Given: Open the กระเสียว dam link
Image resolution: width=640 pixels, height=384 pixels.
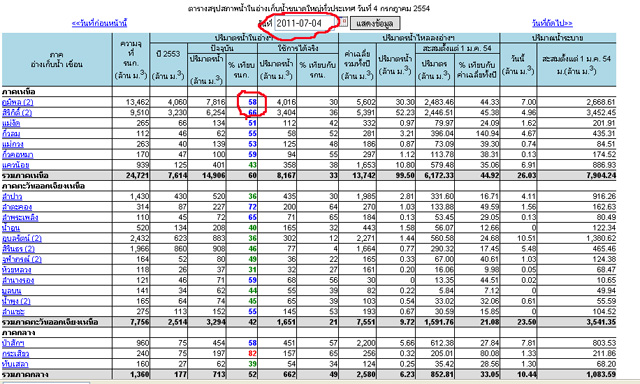Looking at the screenshot, I should (16, 353).
